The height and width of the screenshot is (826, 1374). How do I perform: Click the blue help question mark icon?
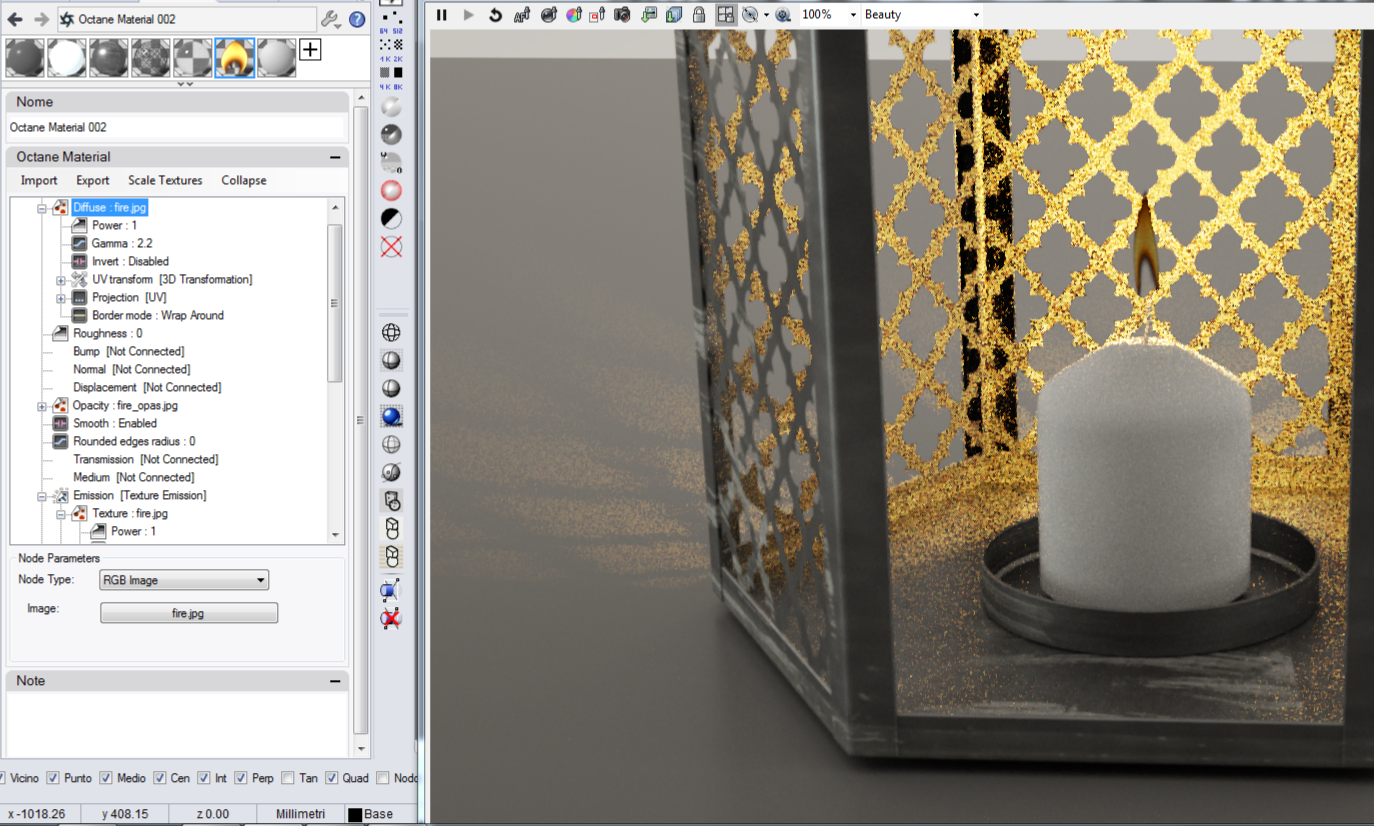pyautogui.click(x=357, y=19)
